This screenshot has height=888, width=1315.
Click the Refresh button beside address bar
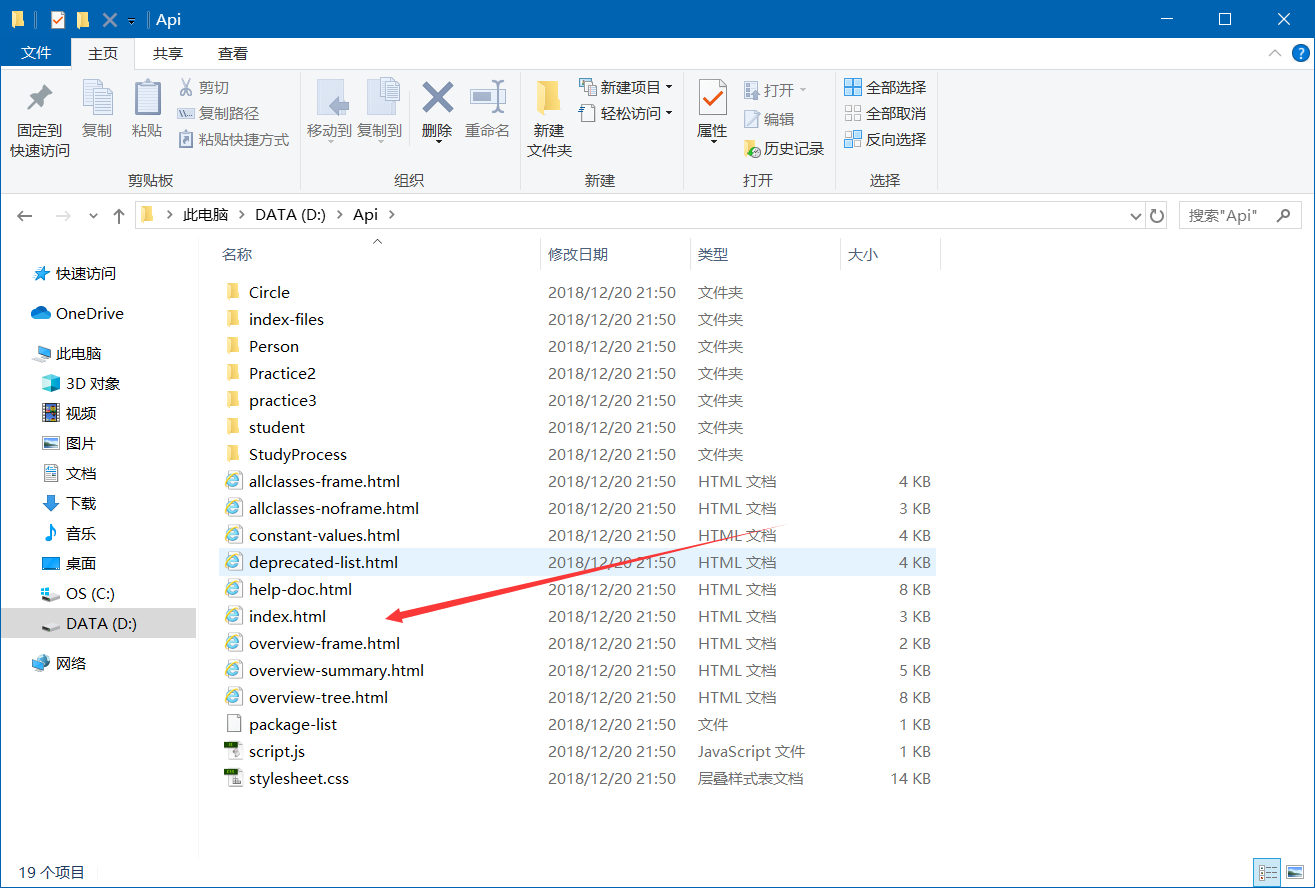point(1157,215)
